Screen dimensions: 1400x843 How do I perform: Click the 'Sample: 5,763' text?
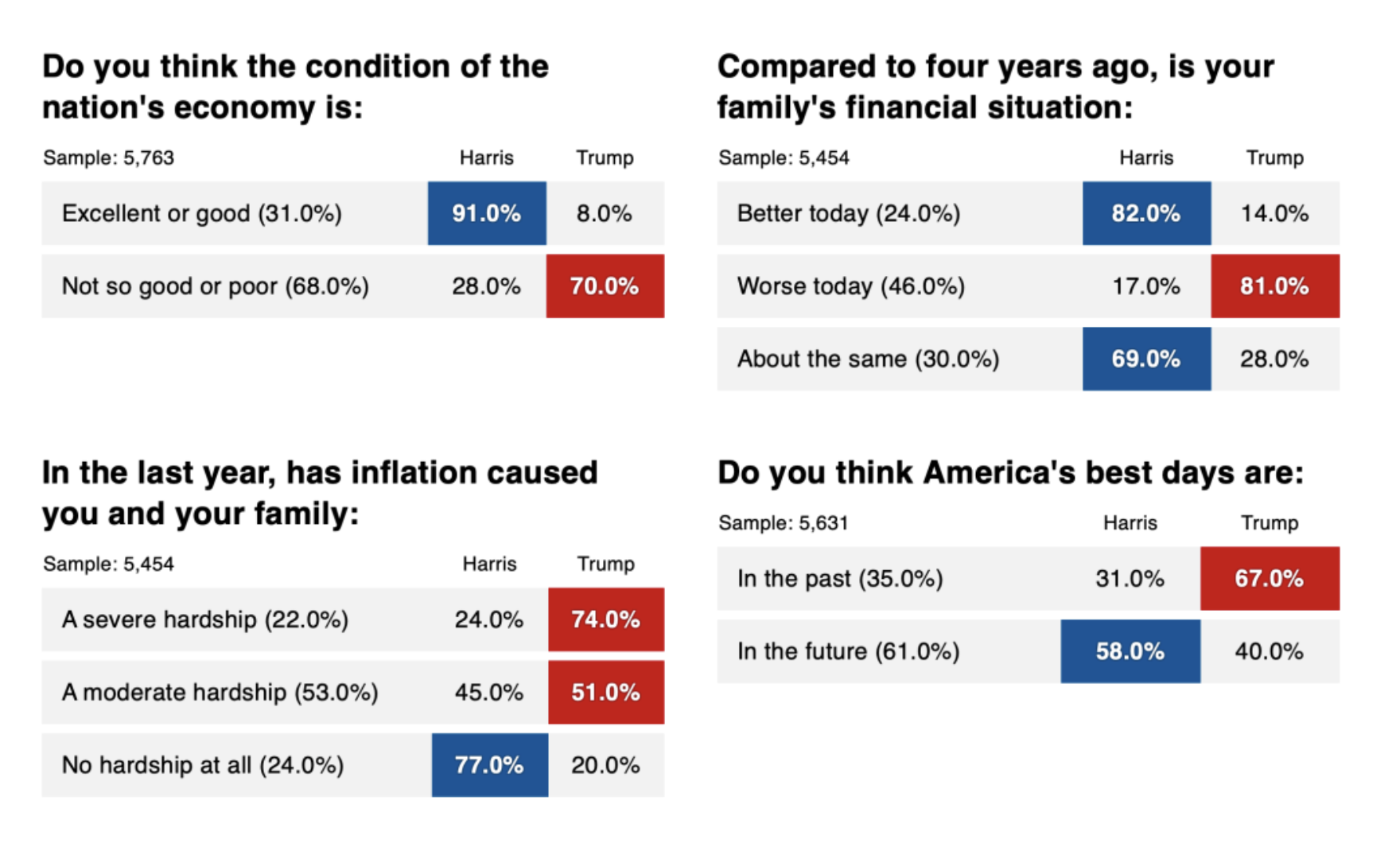point(108,157)
